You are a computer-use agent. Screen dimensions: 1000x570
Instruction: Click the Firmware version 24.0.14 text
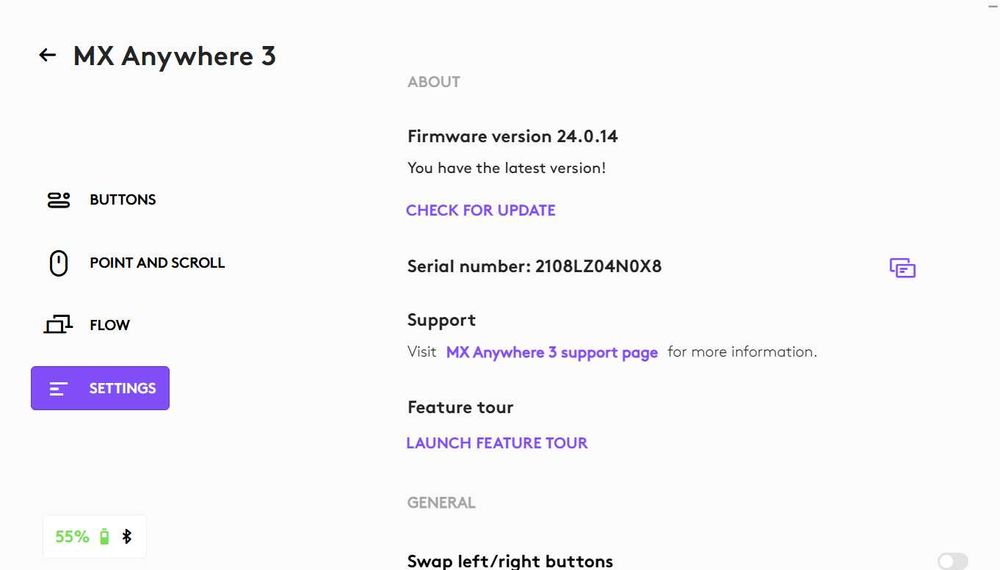(519, 136)
